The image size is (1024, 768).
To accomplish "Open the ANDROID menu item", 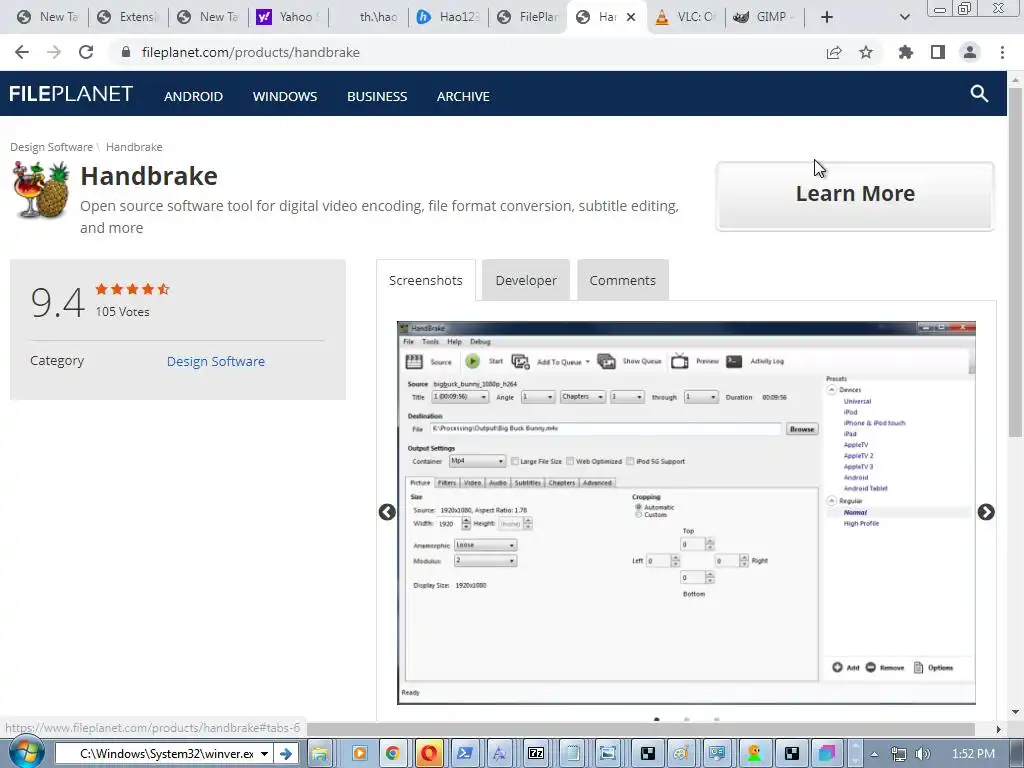I will [x=193, y=96].
